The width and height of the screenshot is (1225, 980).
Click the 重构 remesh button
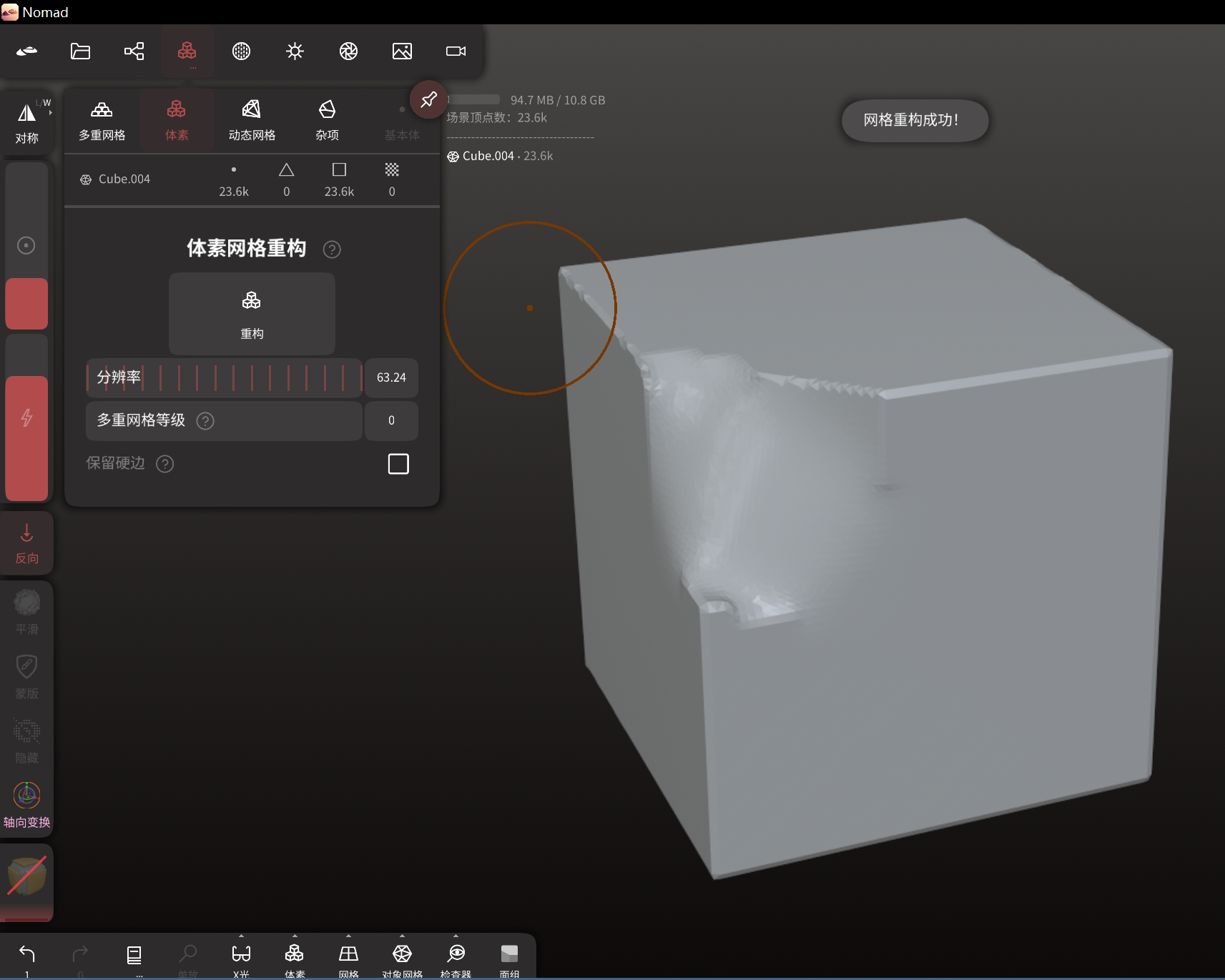pyautogui.click(x=252, y=314)
